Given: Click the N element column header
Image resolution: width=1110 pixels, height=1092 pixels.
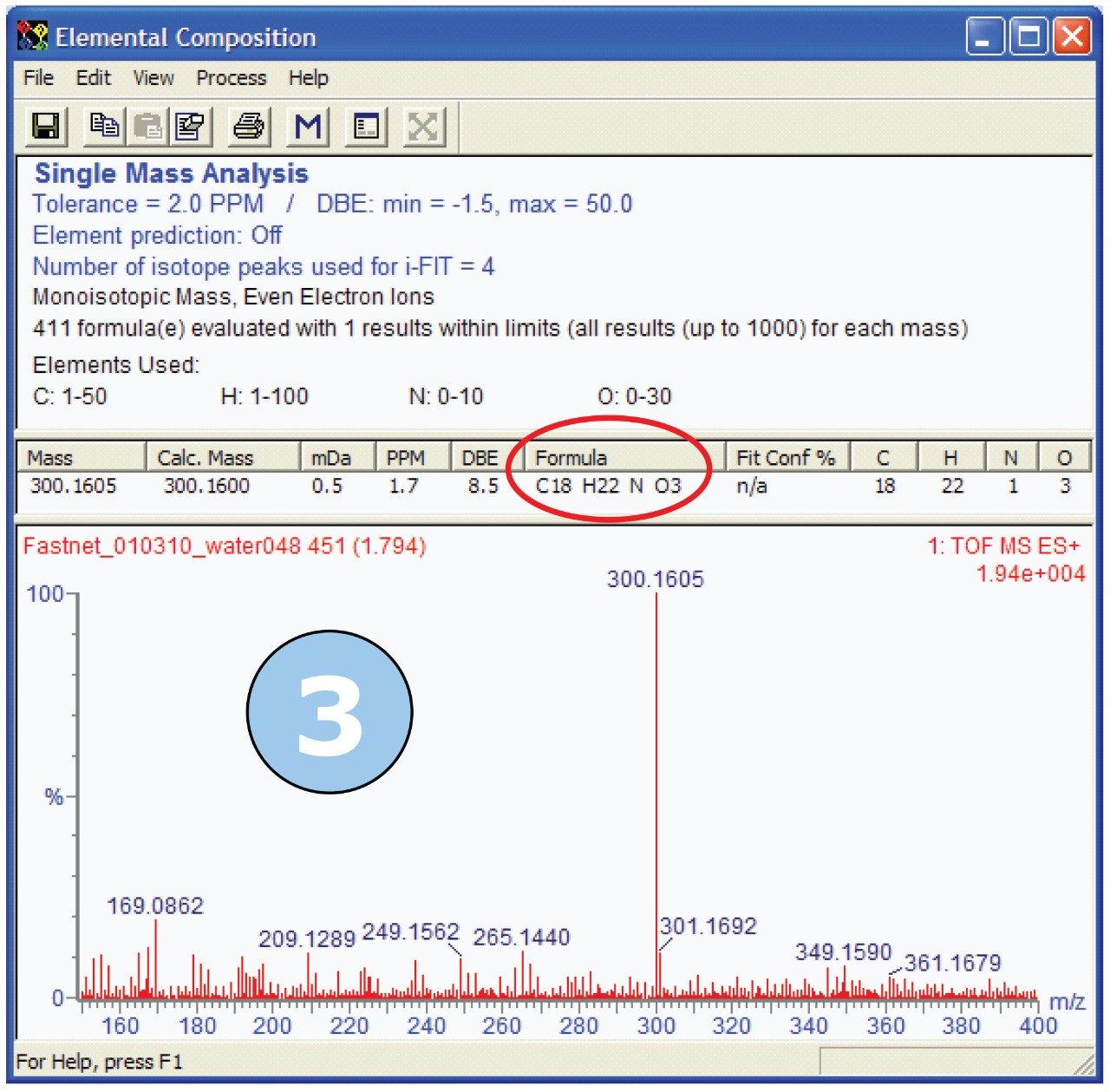Looking at the screenshot, I should [1011, 457].
